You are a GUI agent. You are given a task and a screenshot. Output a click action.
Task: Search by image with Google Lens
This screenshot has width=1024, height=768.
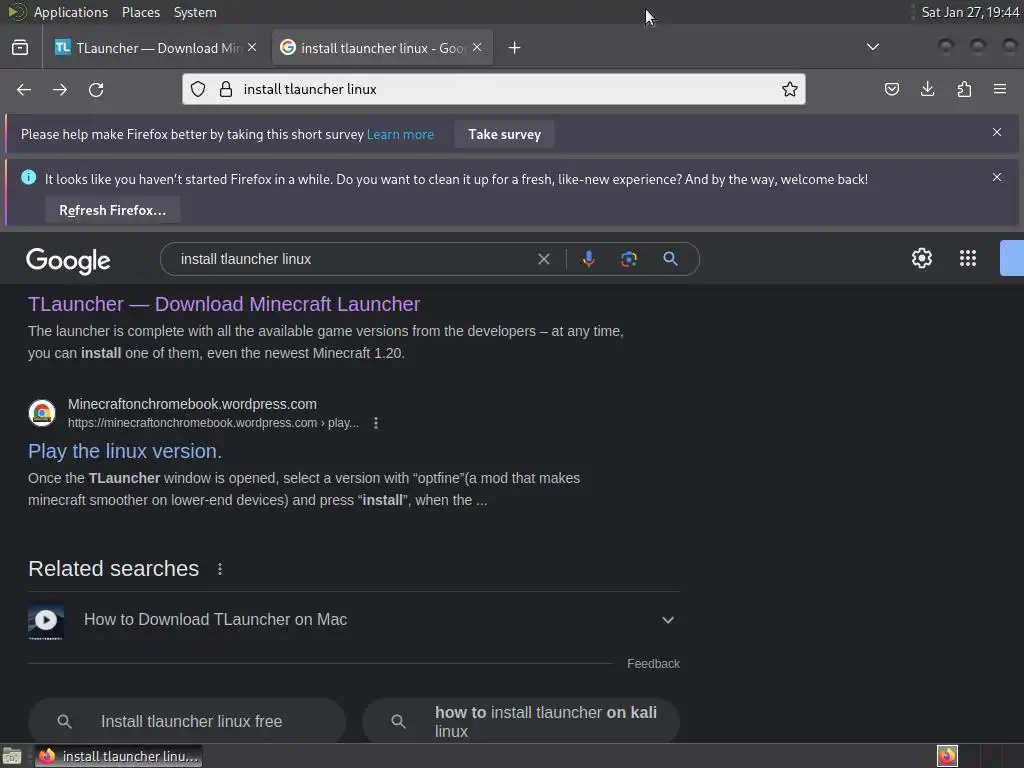[x=628, y=259]
